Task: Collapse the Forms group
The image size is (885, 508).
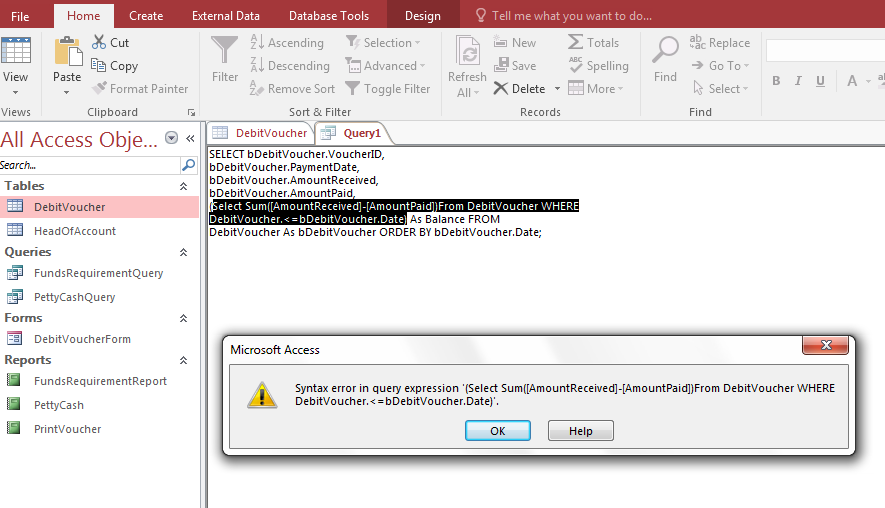Action: click(183, 318)
